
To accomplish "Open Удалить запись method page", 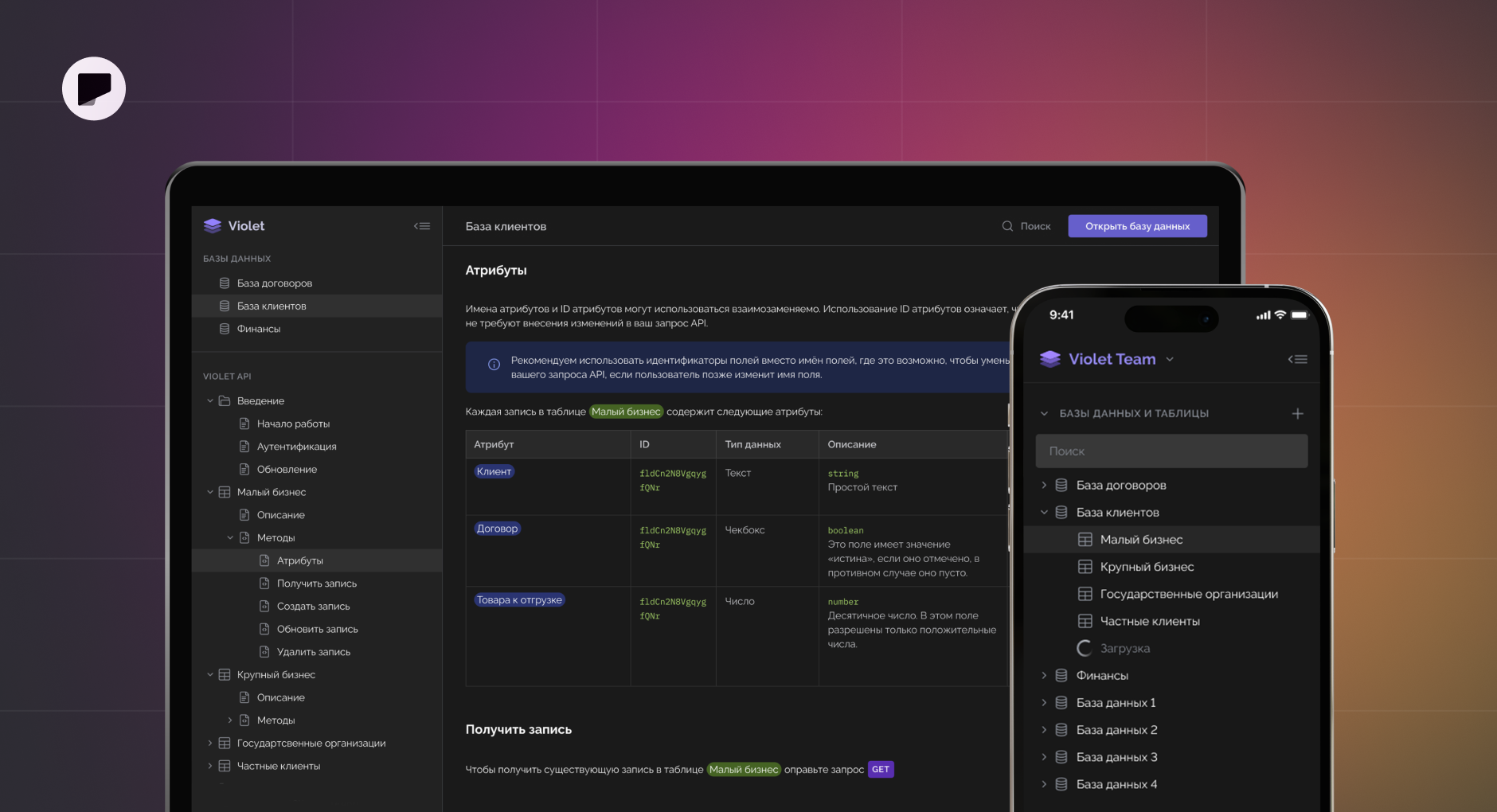I will point(313,652).
